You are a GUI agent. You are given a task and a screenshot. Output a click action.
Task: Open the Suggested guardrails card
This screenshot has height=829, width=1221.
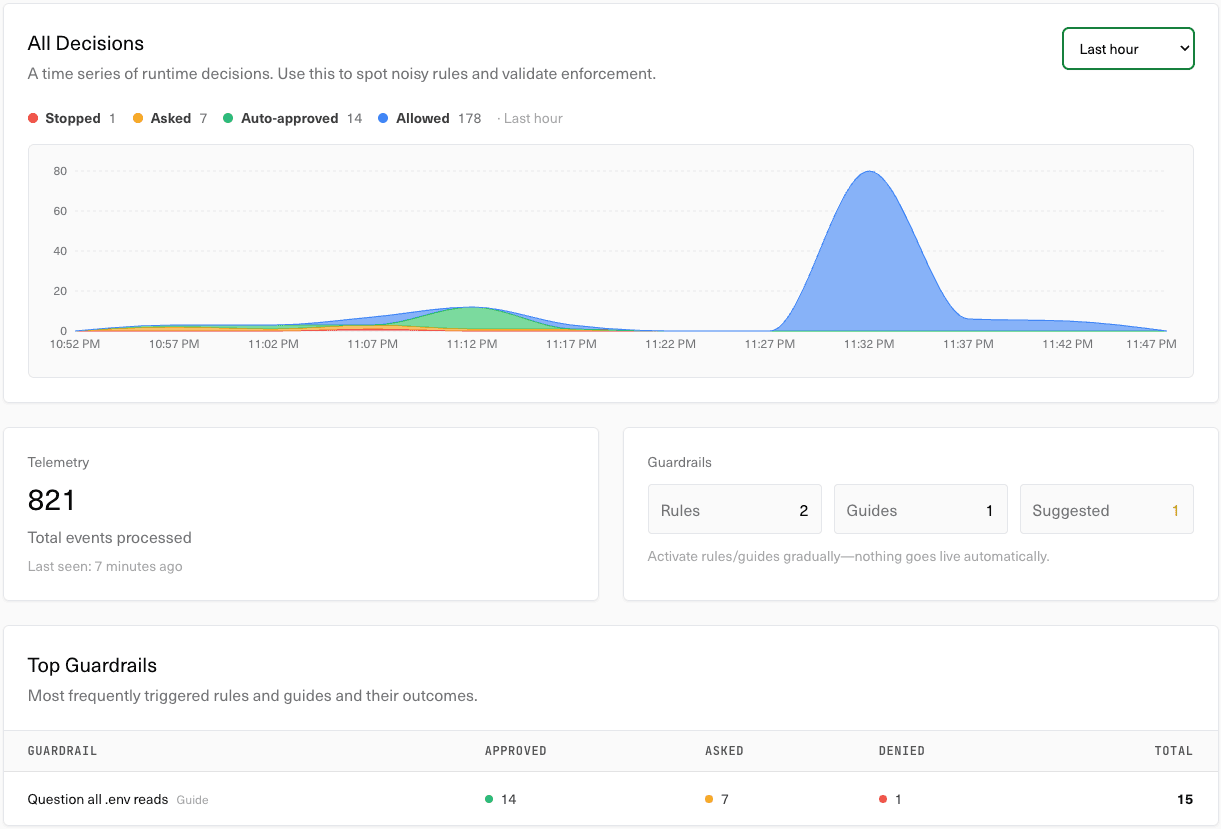[1106, 510]
